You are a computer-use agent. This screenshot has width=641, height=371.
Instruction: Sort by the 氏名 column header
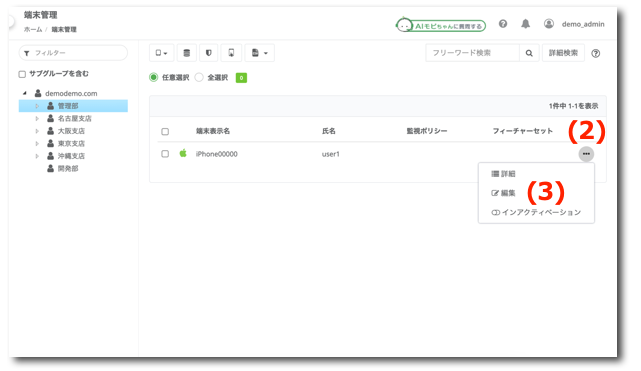click(329, 131)
